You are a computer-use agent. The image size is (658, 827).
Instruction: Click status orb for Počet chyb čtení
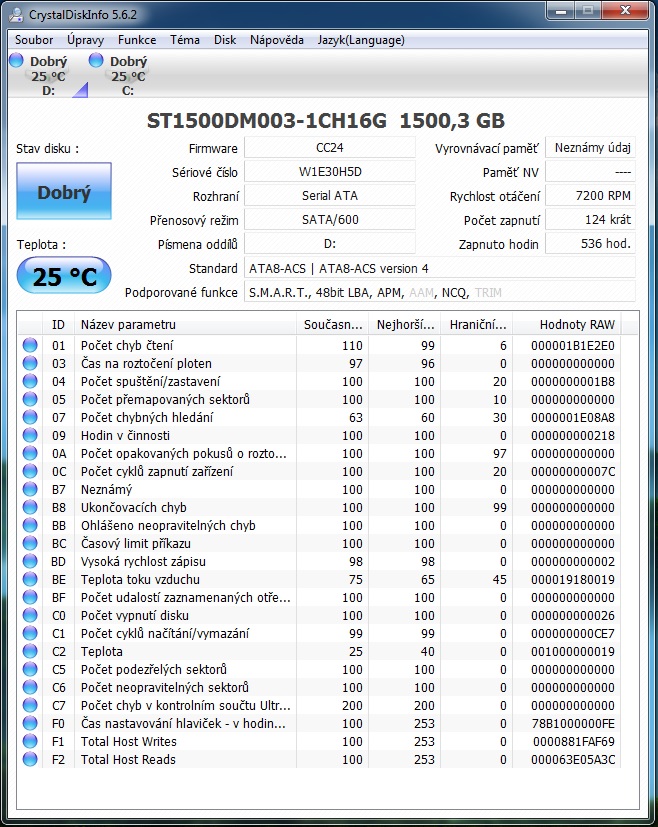click(30, 345)
